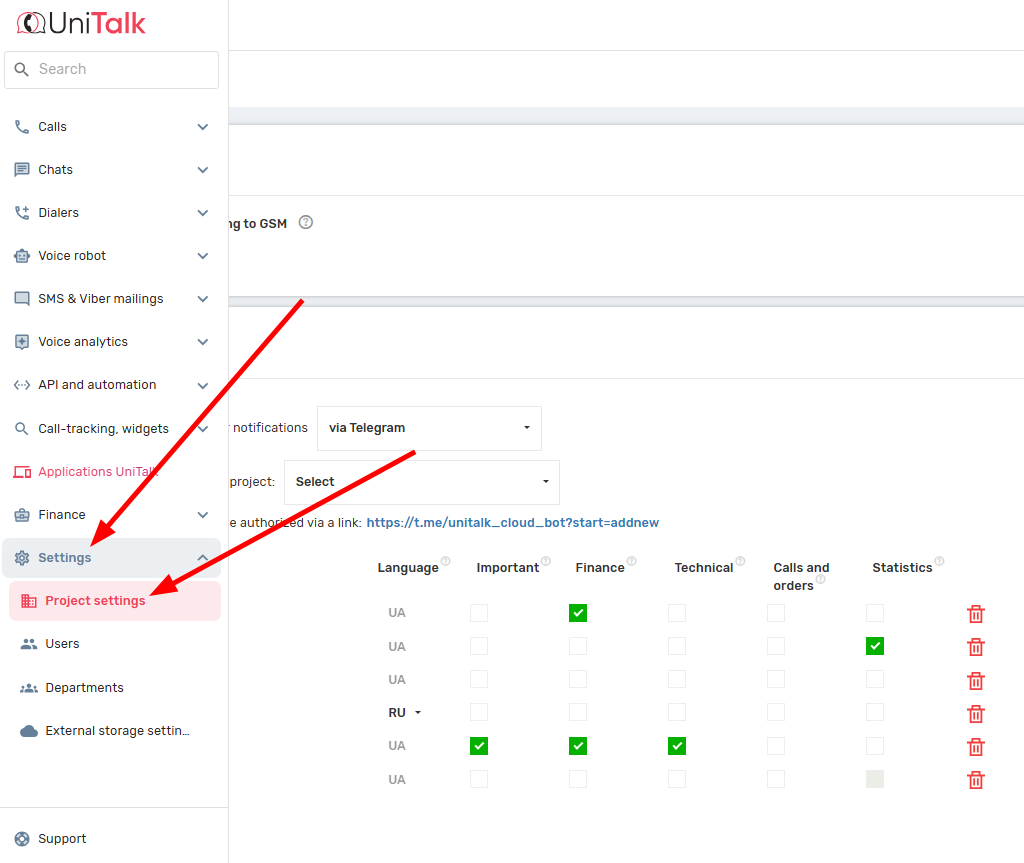Open the via Telegram dropdown
Image resolution: width=1024 pixels, height=863 pixels.
coord(429,428)
